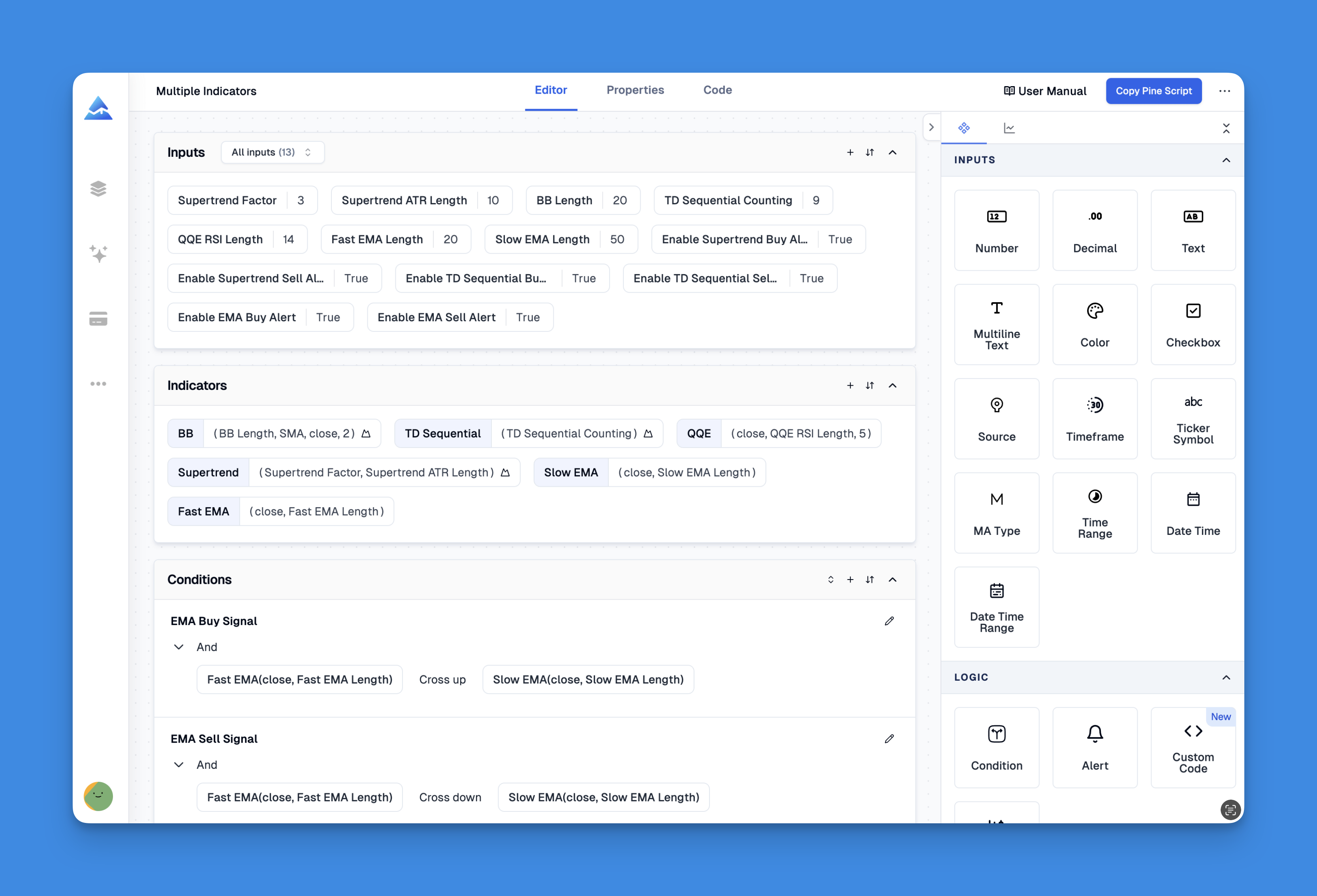Select the BB Length input
1317x896 pixels.
pos(583,200)
